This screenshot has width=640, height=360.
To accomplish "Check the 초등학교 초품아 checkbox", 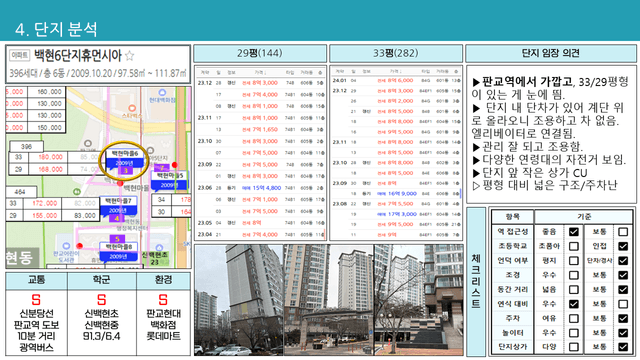I will [573, 246].
